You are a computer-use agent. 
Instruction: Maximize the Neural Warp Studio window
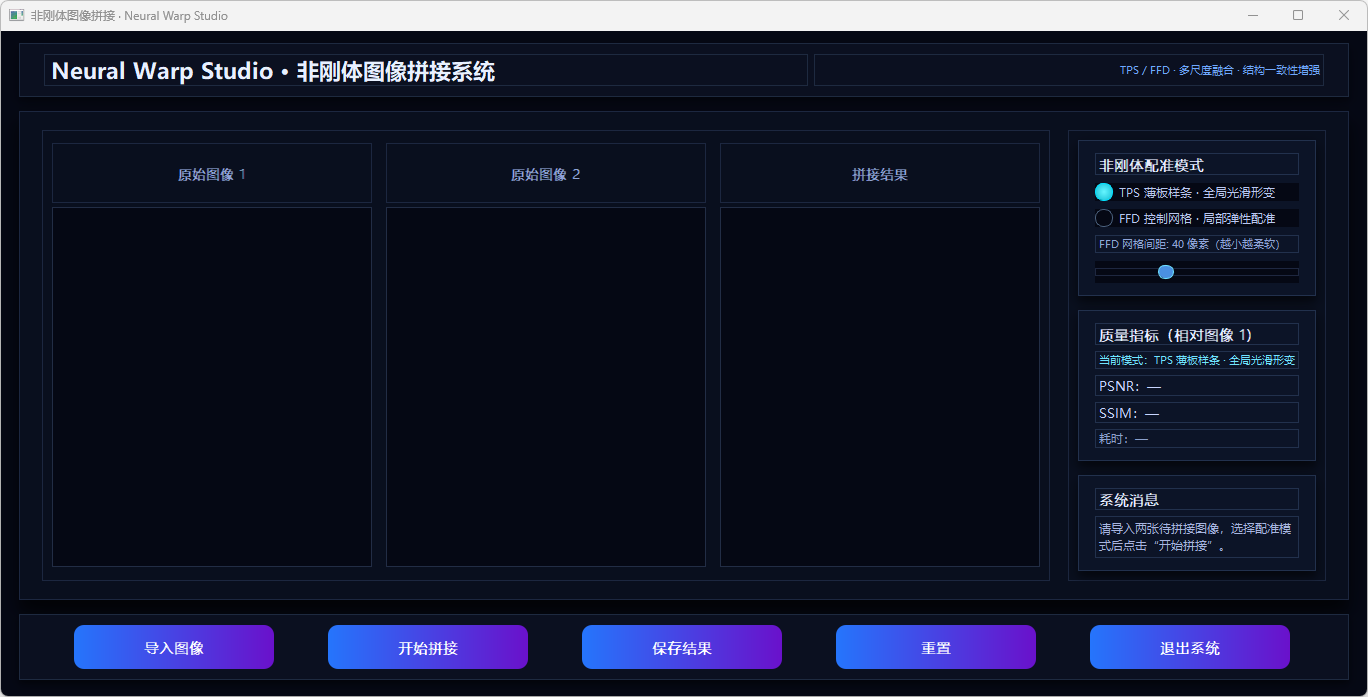click(x=1298, y=16)
